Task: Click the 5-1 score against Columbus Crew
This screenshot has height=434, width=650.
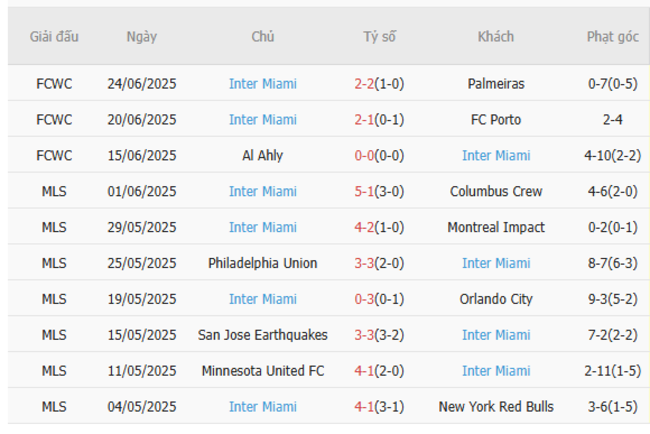Action: tap(364, 191)
